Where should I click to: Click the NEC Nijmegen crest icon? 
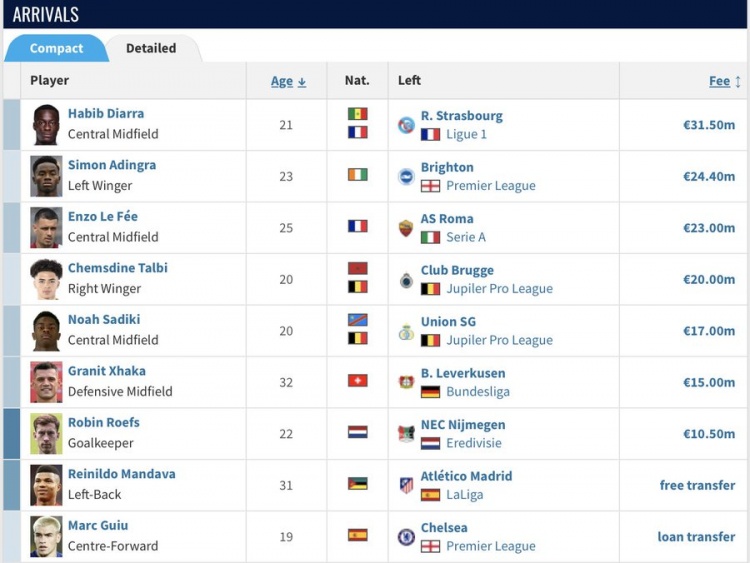click(406, 434)
